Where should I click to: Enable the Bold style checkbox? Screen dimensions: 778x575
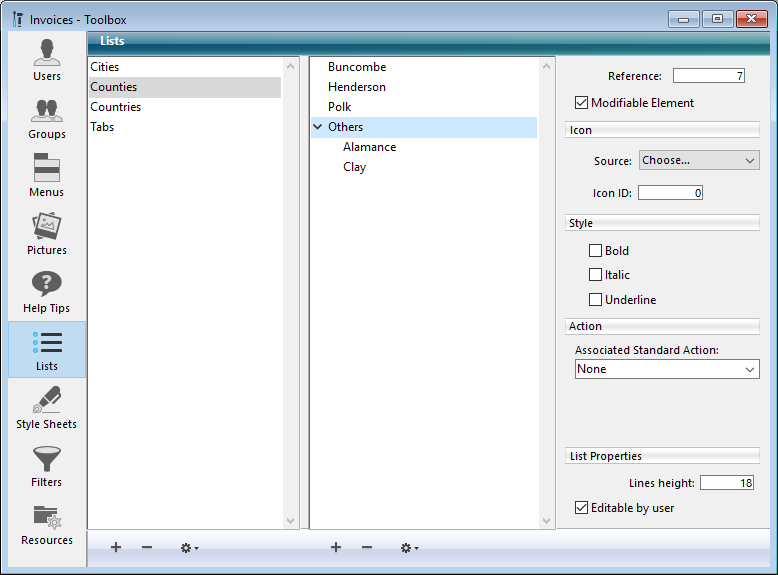[x=596, y=251]
